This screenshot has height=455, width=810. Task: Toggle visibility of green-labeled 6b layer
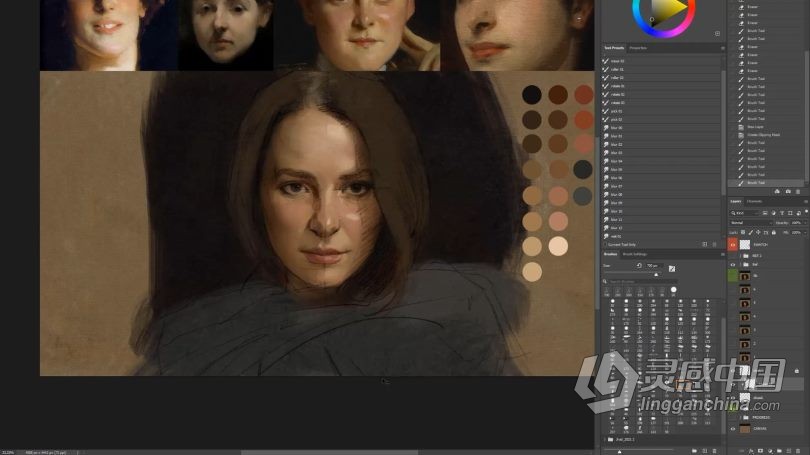[x=733, y=276]
